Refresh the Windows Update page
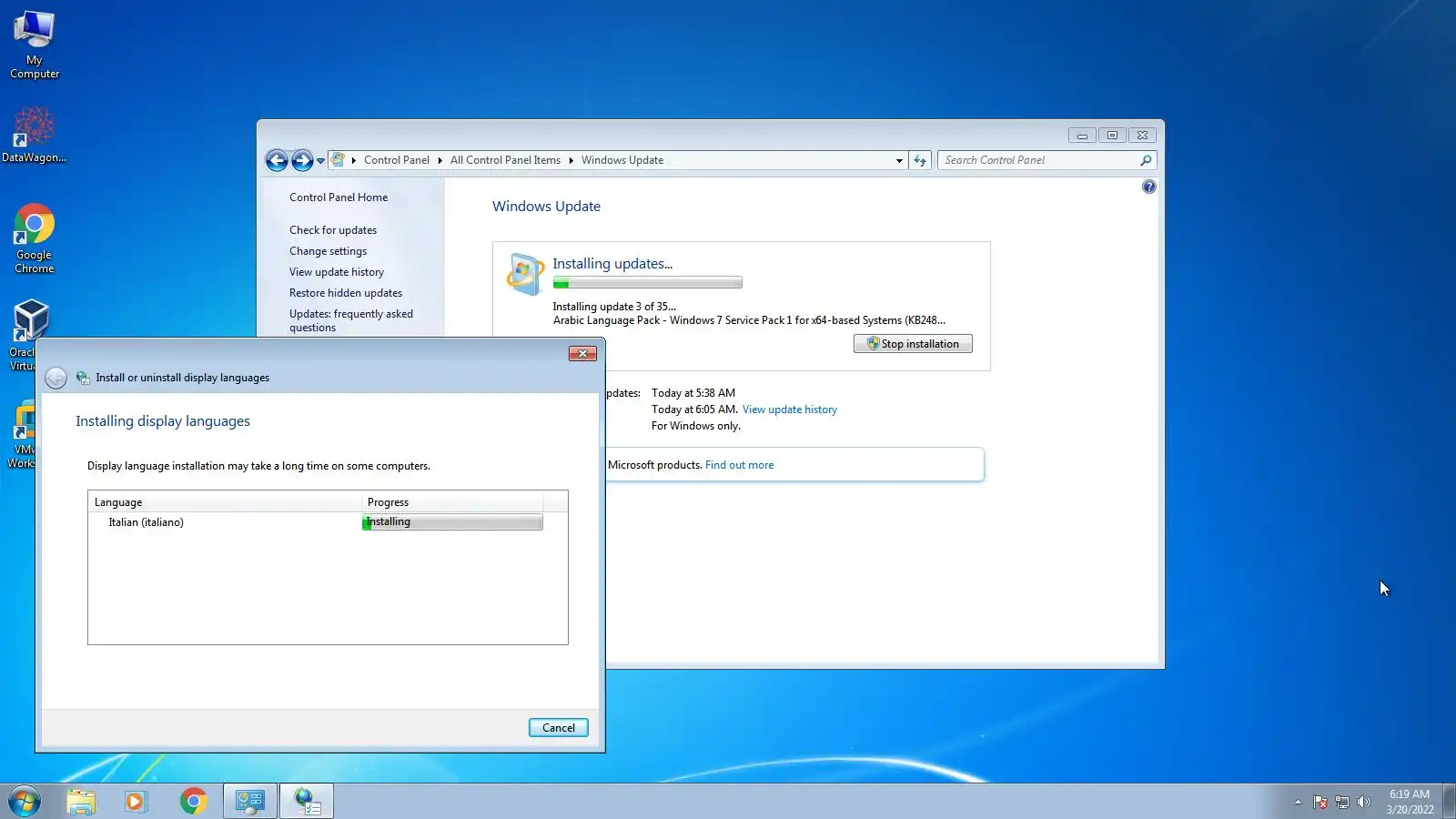The image size is (1456, 819). click(x=920, y=161)
